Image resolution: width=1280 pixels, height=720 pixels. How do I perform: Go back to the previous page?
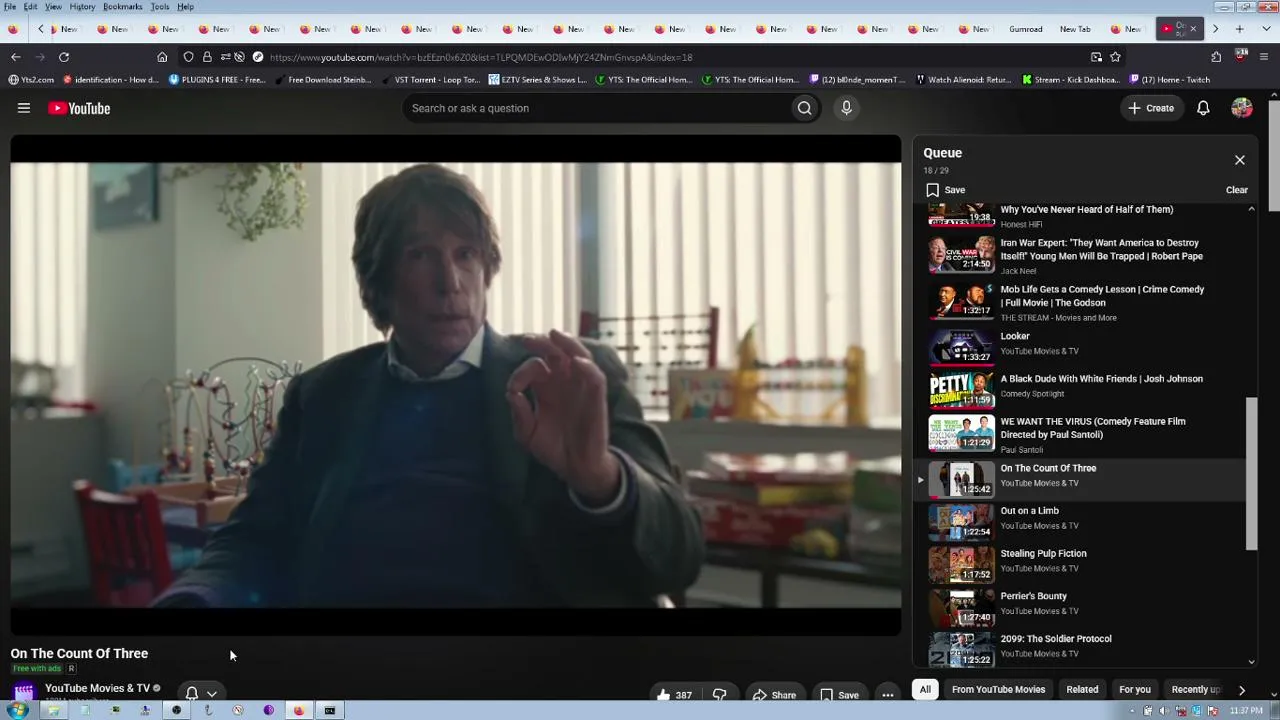(x=15, y=57)
